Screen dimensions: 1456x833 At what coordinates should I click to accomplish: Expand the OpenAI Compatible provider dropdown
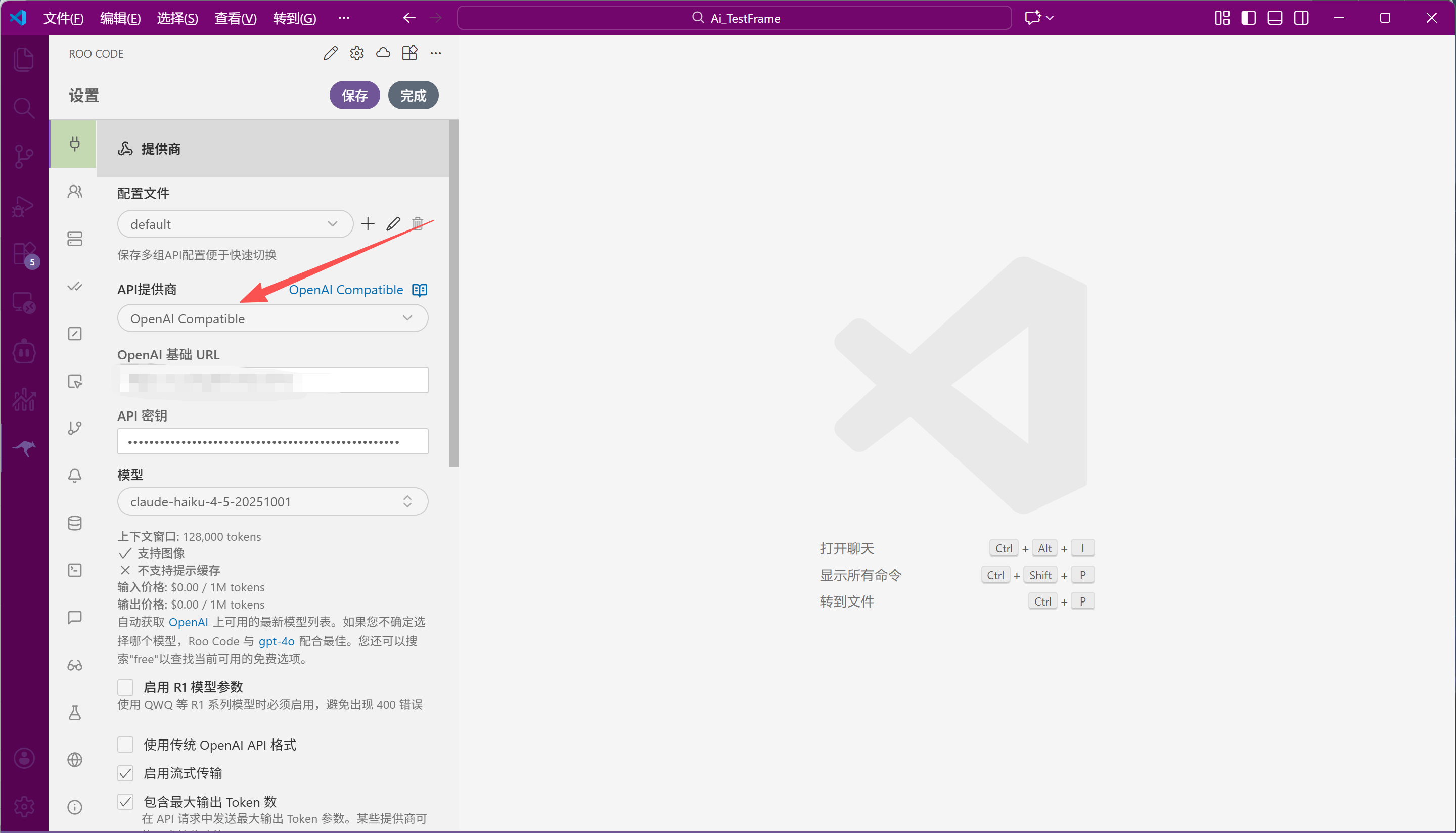point(272,318)
